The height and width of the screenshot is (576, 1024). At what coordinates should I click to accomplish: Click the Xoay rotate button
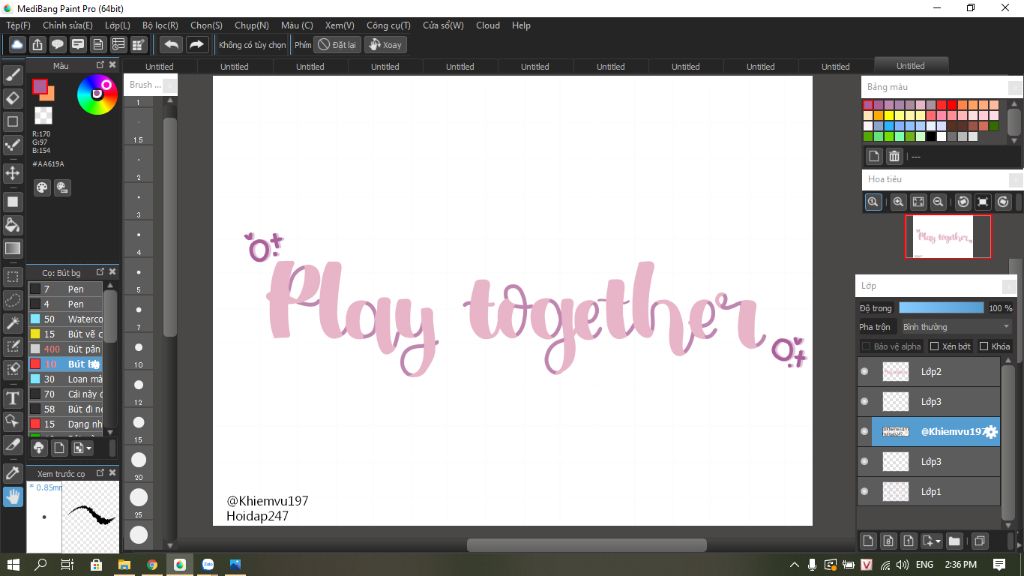(385, 44)
